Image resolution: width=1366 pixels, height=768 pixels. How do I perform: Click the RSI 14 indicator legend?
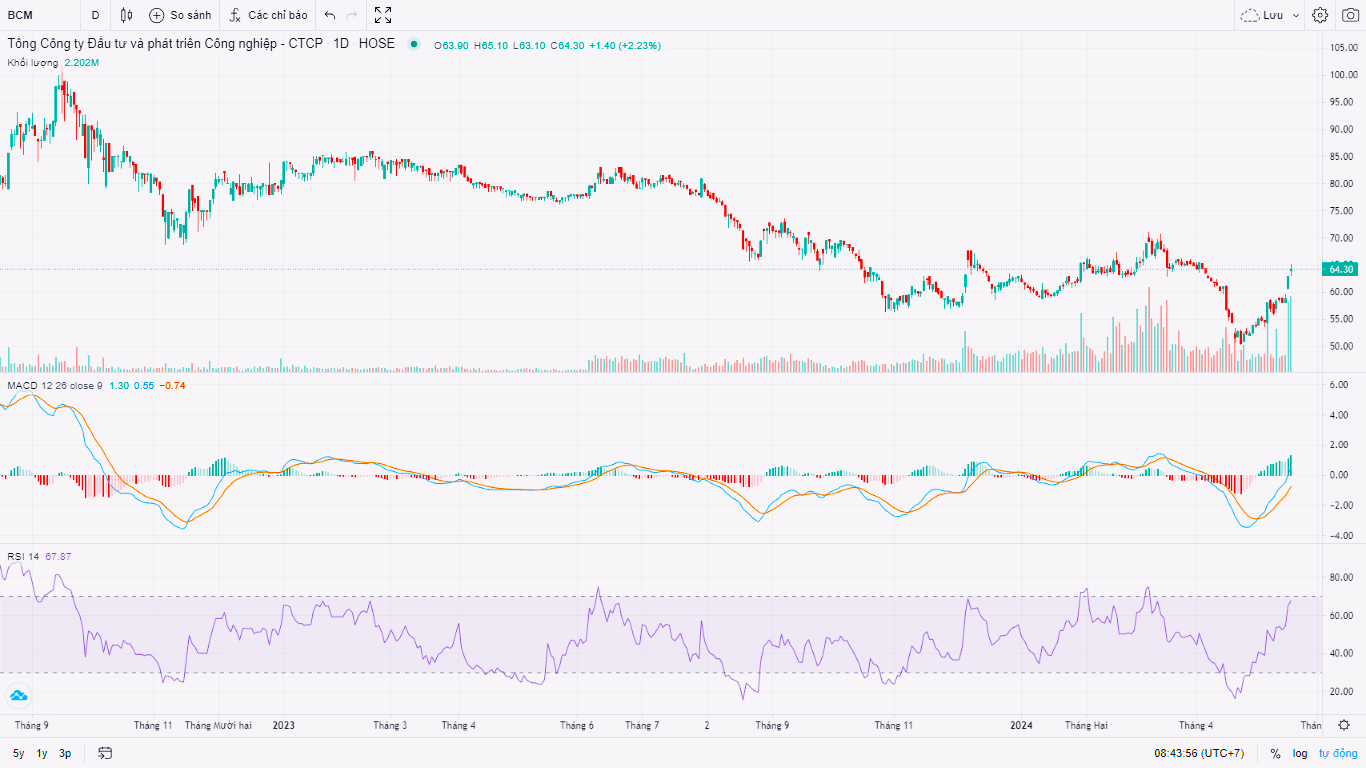click(x=23, y=556)
